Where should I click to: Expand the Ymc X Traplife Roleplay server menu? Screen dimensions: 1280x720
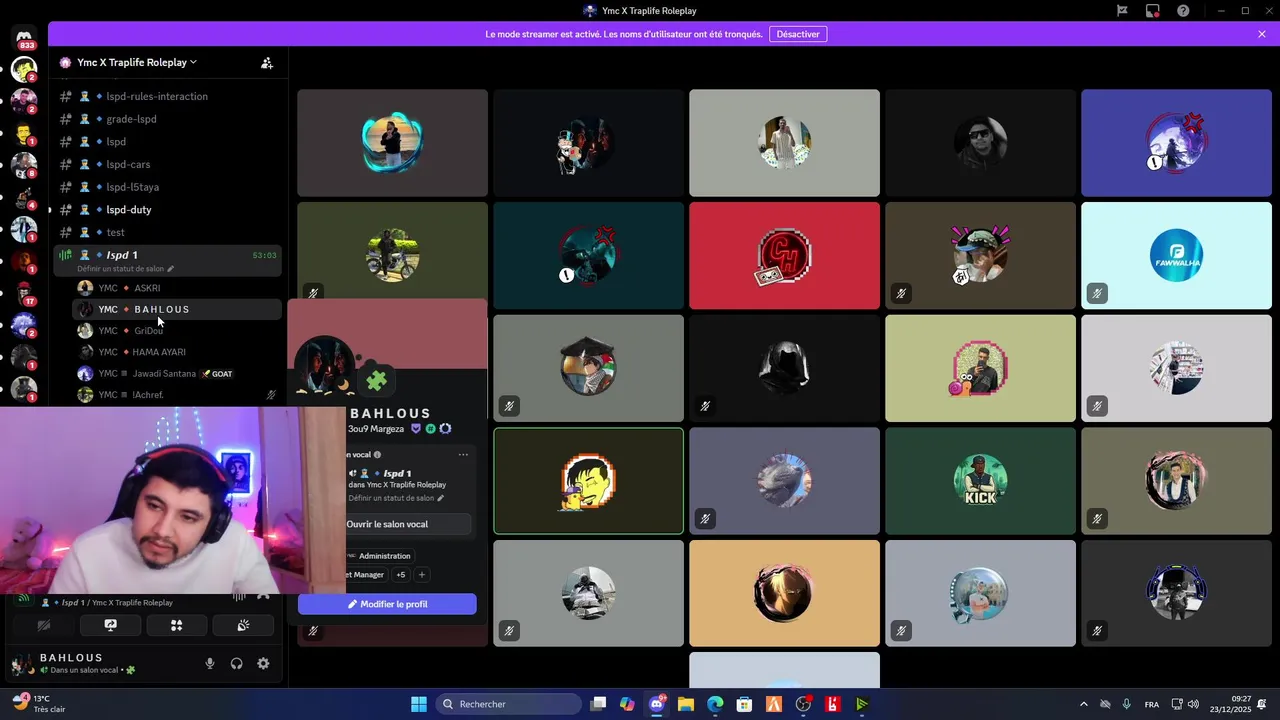(137, 62)
